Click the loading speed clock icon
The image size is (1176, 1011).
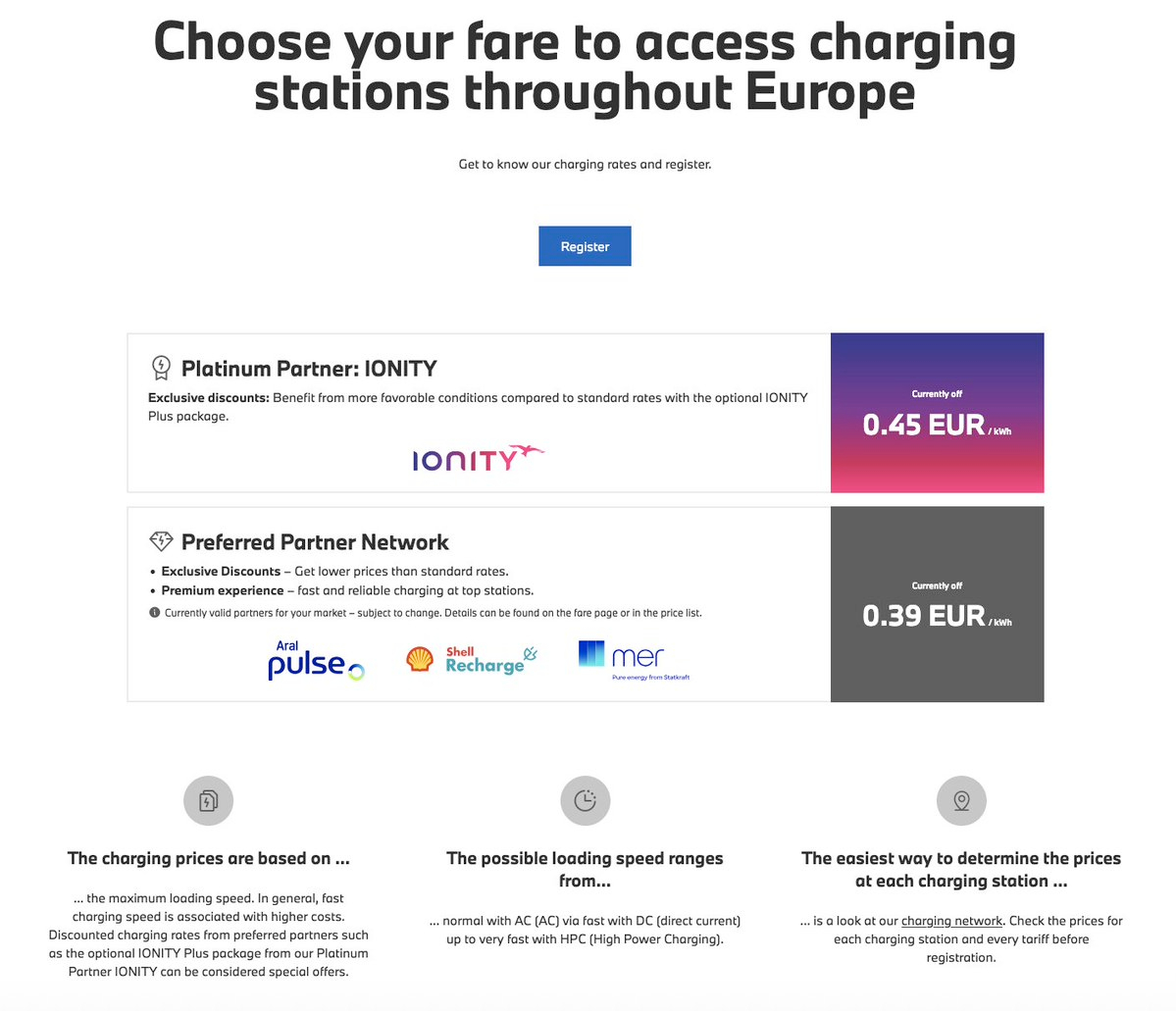click(x=585, y=800)
